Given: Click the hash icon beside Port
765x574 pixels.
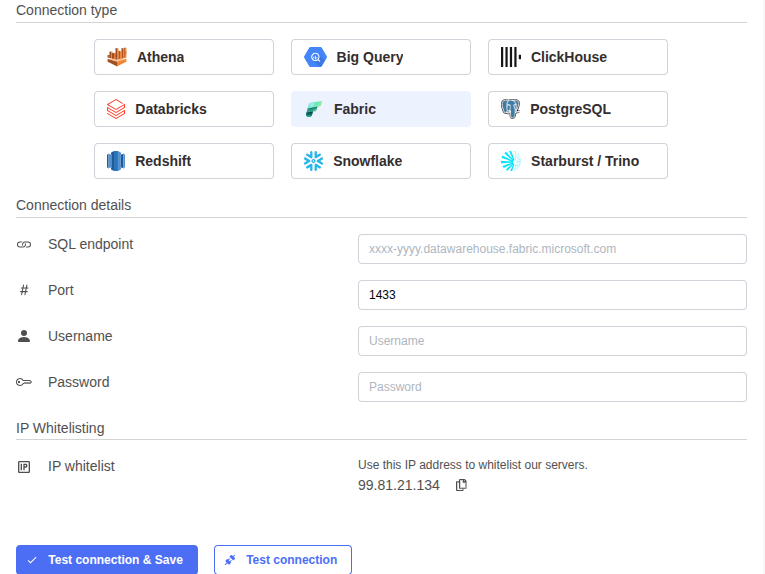Looking at the screenshot, I should point(24,291).
